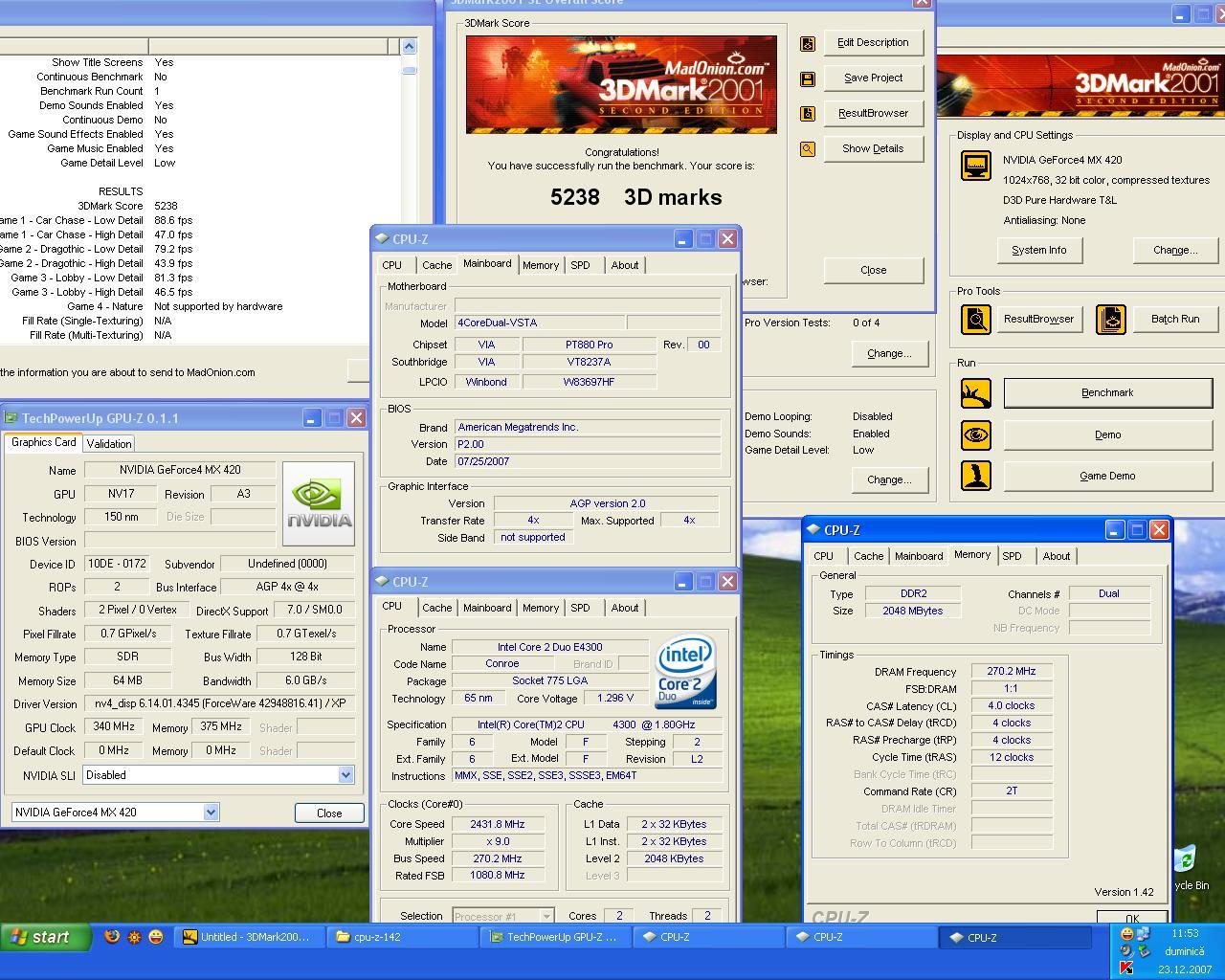Image resolution: width=1225 pixels, height=980 pixels.
Task: Click the orange gear-like quick launch icon
Action: pos(134,937)
